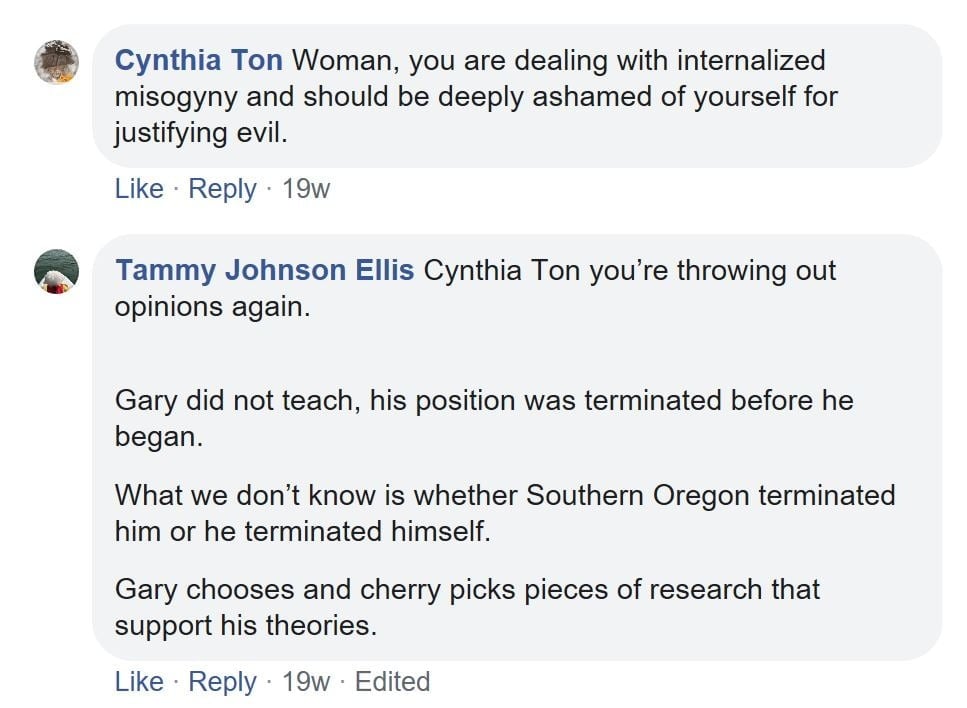Reply to Tammy Johnson Ellis's comment

(x=222, y=682)
